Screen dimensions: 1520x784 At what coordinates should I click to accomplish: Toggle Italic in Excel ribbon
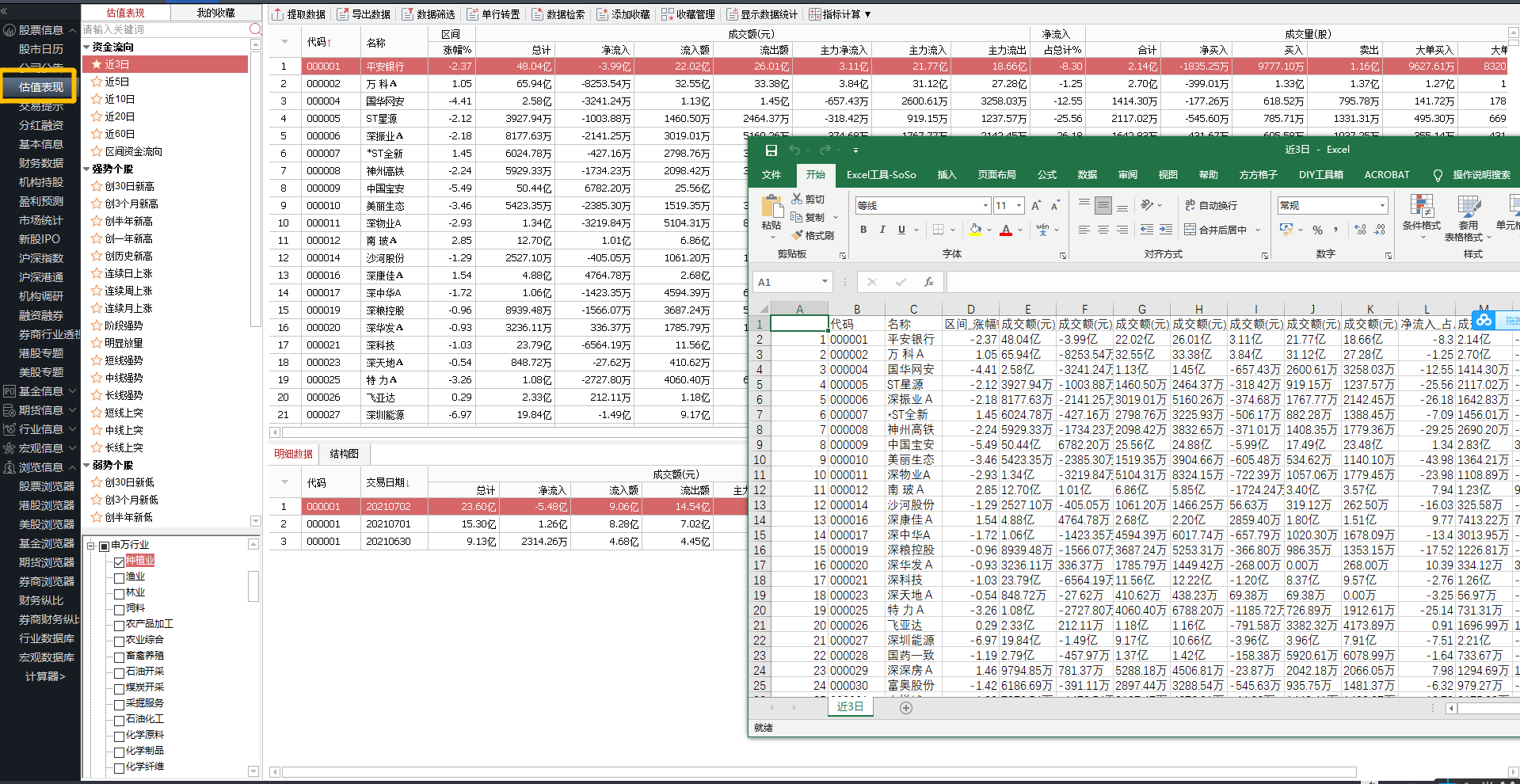pos(882,230)
